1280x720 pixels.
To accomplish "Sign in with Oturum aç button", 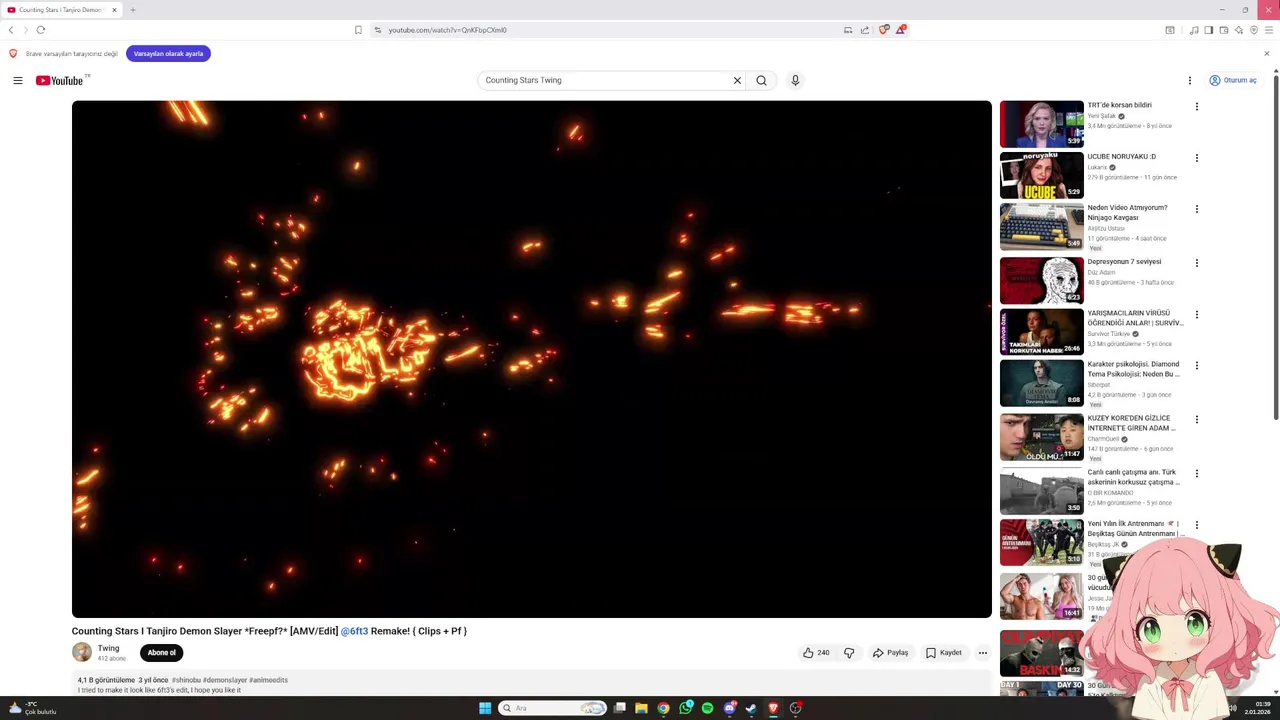I will point(1233,80).
